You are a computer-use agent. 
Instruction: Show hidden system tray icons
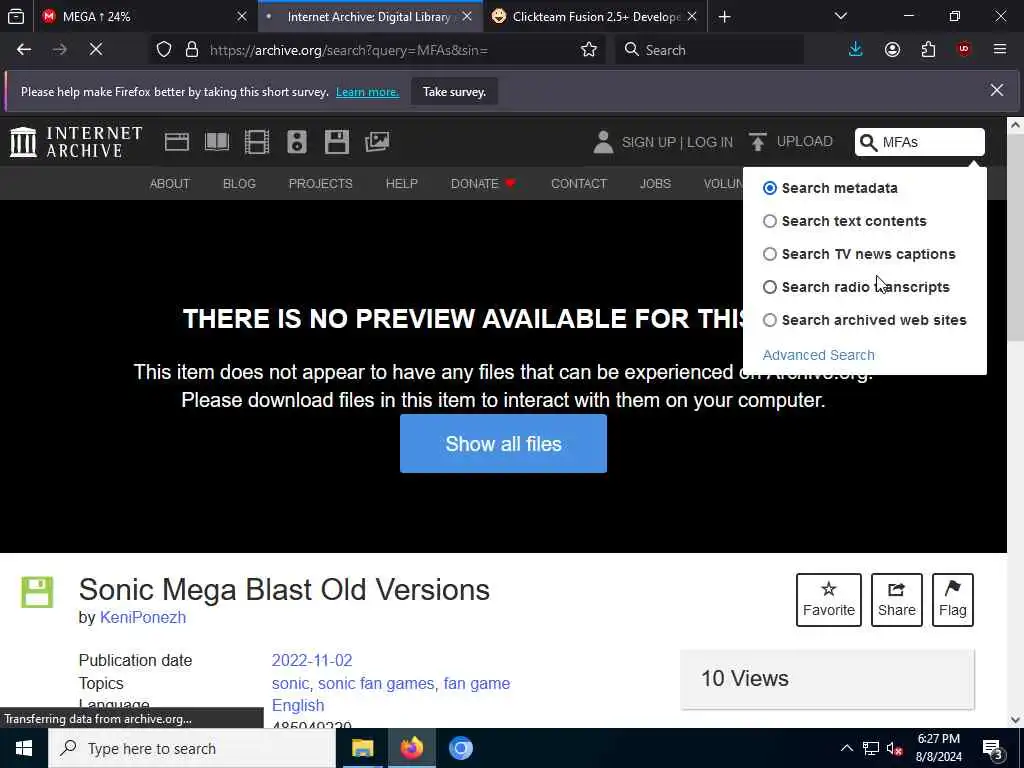pyautogui.click(x=846, y=748)
